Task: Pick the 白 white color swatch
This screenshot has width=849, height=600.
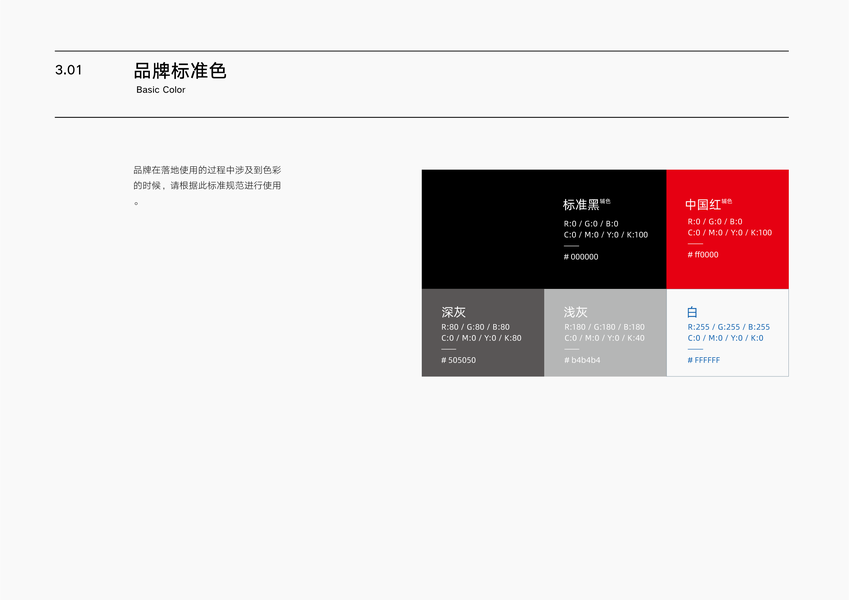Action: [728, 332]
